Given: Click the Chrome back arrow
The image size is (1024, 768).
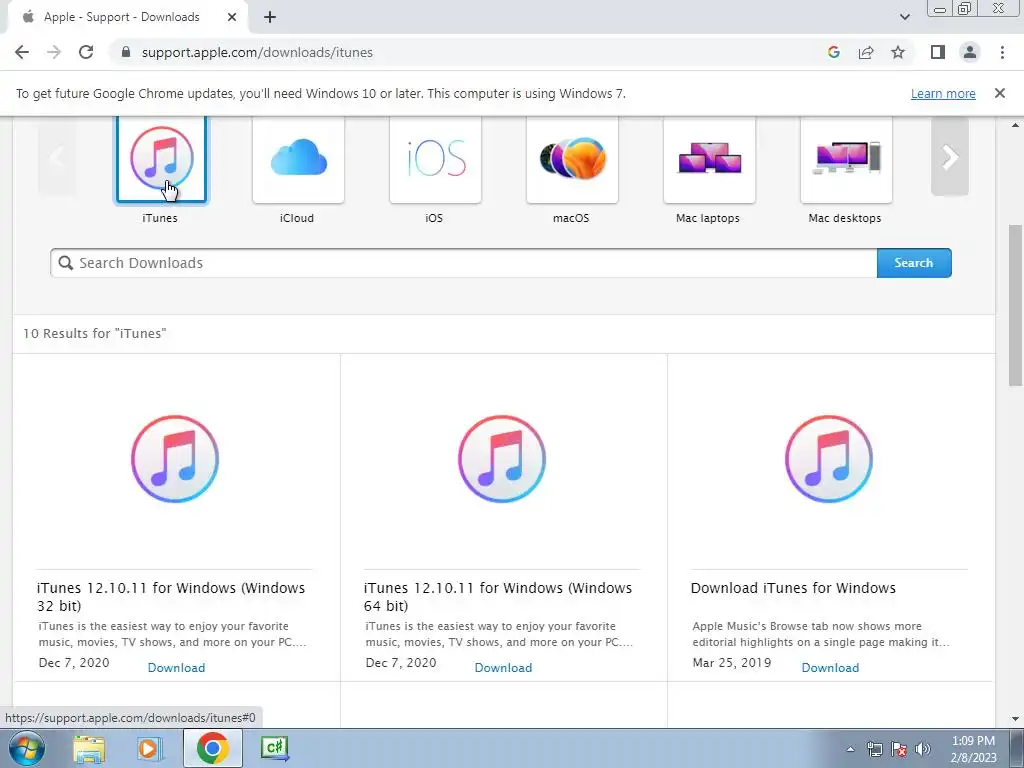Looking at the screenshot, I should (22, 52).
